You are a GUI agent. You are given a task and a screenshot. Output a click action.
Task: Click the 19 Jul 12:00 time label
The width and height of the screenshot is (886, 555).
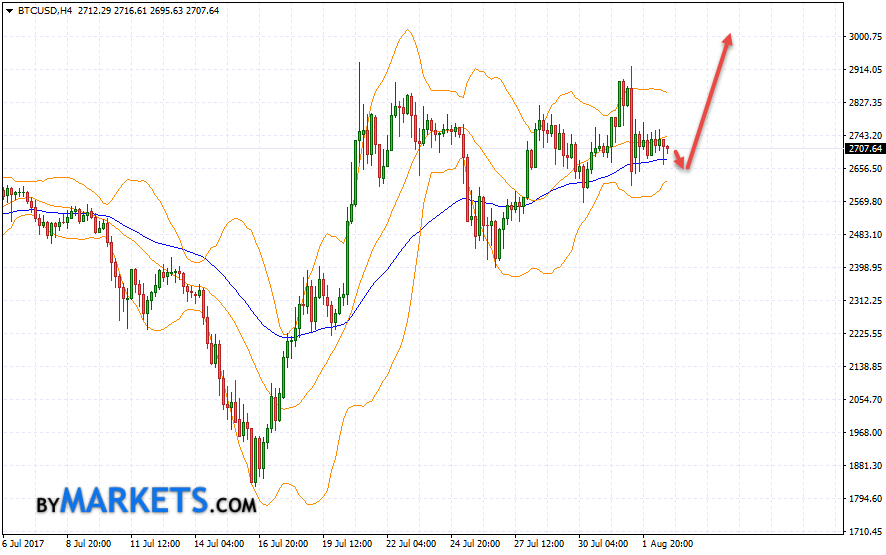click(345, 545)
